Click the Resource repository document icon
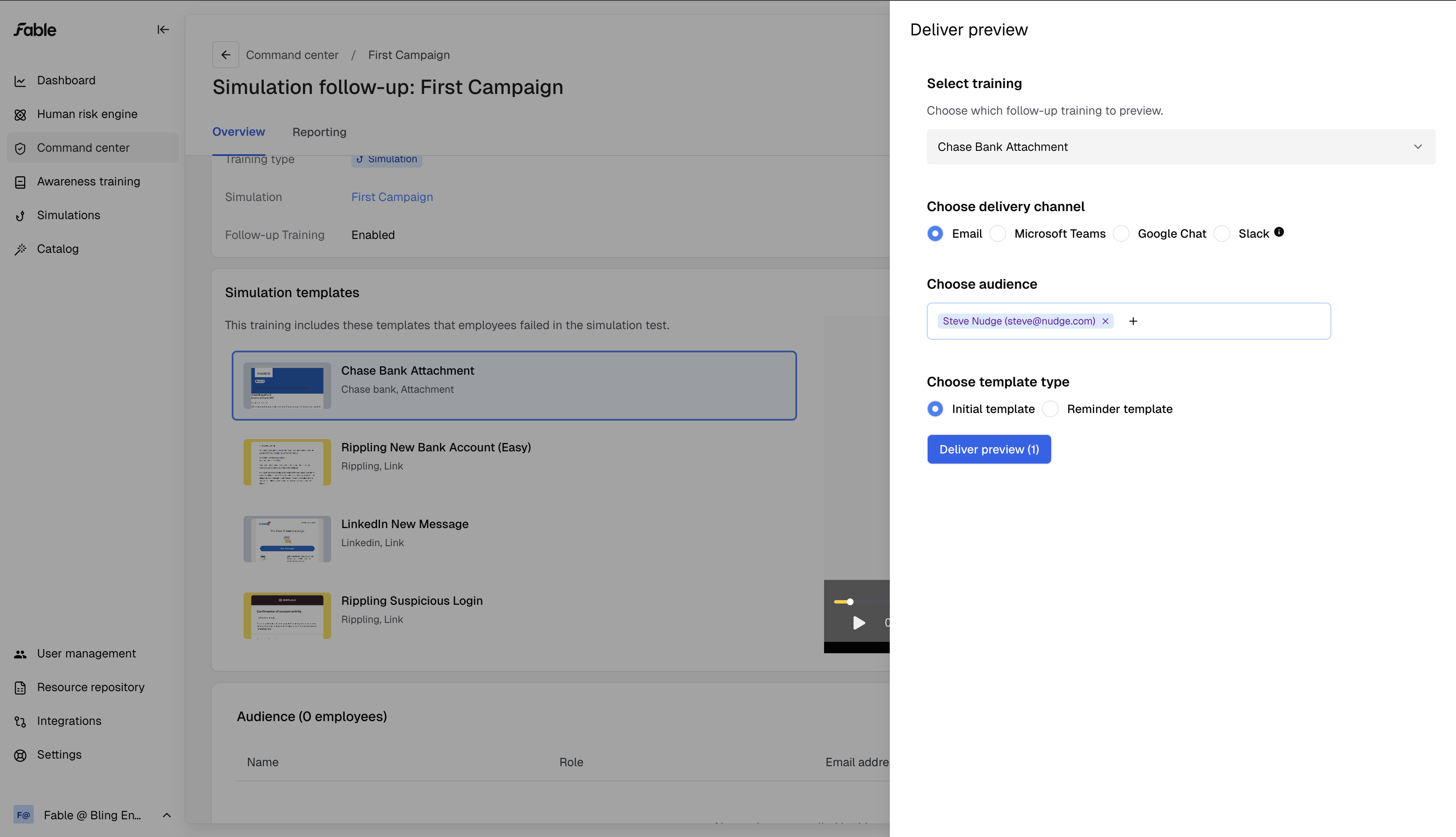 [x=20, y=687]
